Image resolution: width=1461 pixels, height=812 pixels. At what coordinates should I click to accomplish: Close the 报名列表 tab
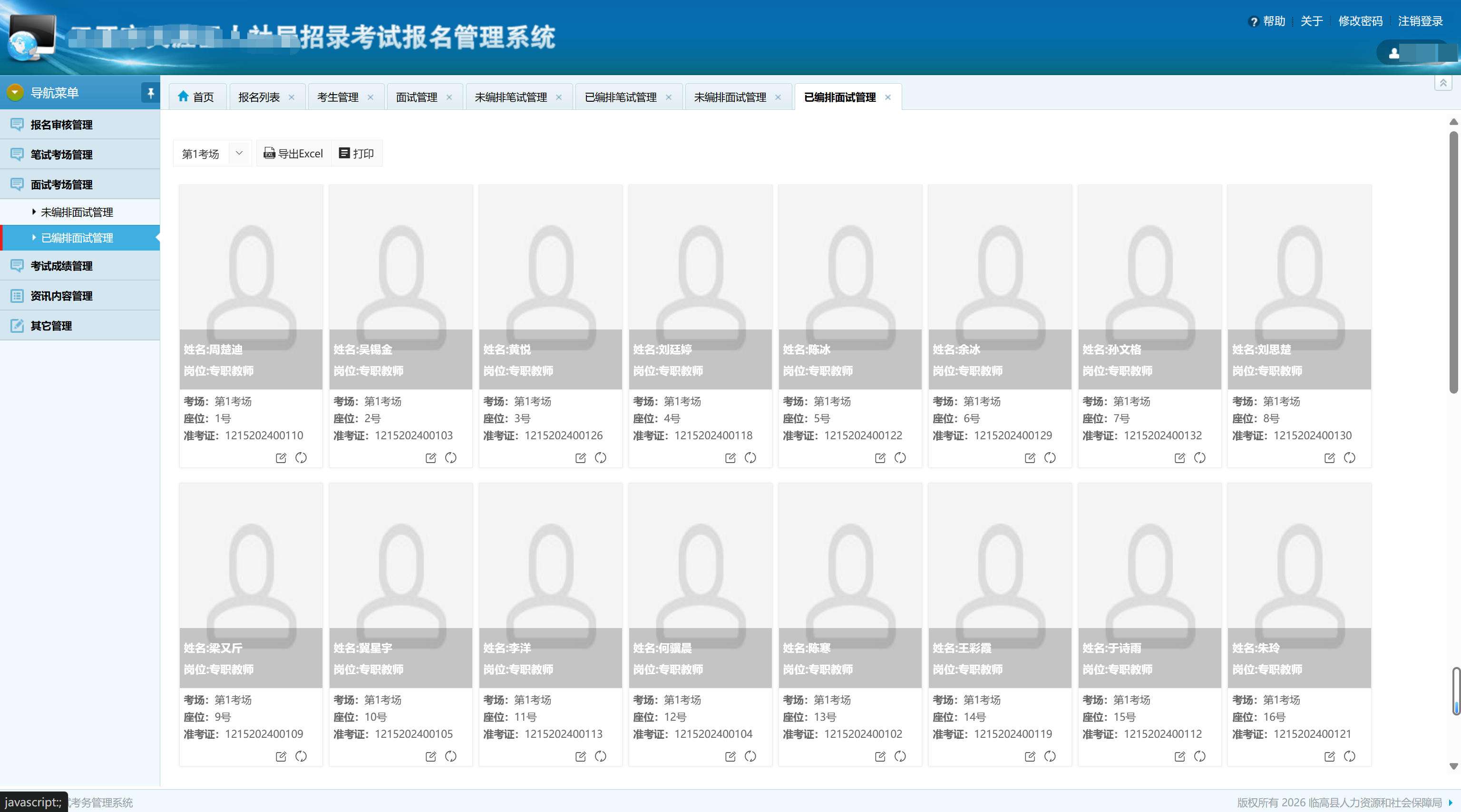coord(292,97)
